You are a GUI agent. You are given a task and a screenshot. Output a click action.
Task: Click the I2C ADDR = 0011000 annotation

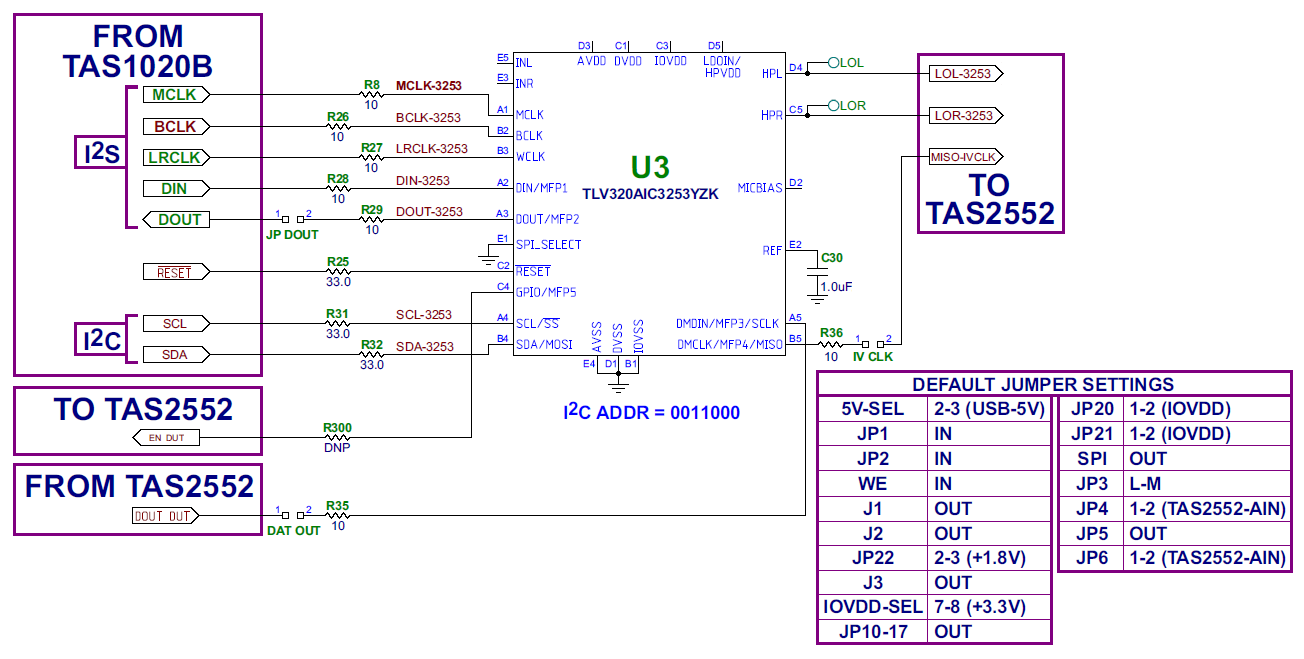[651, 412]
